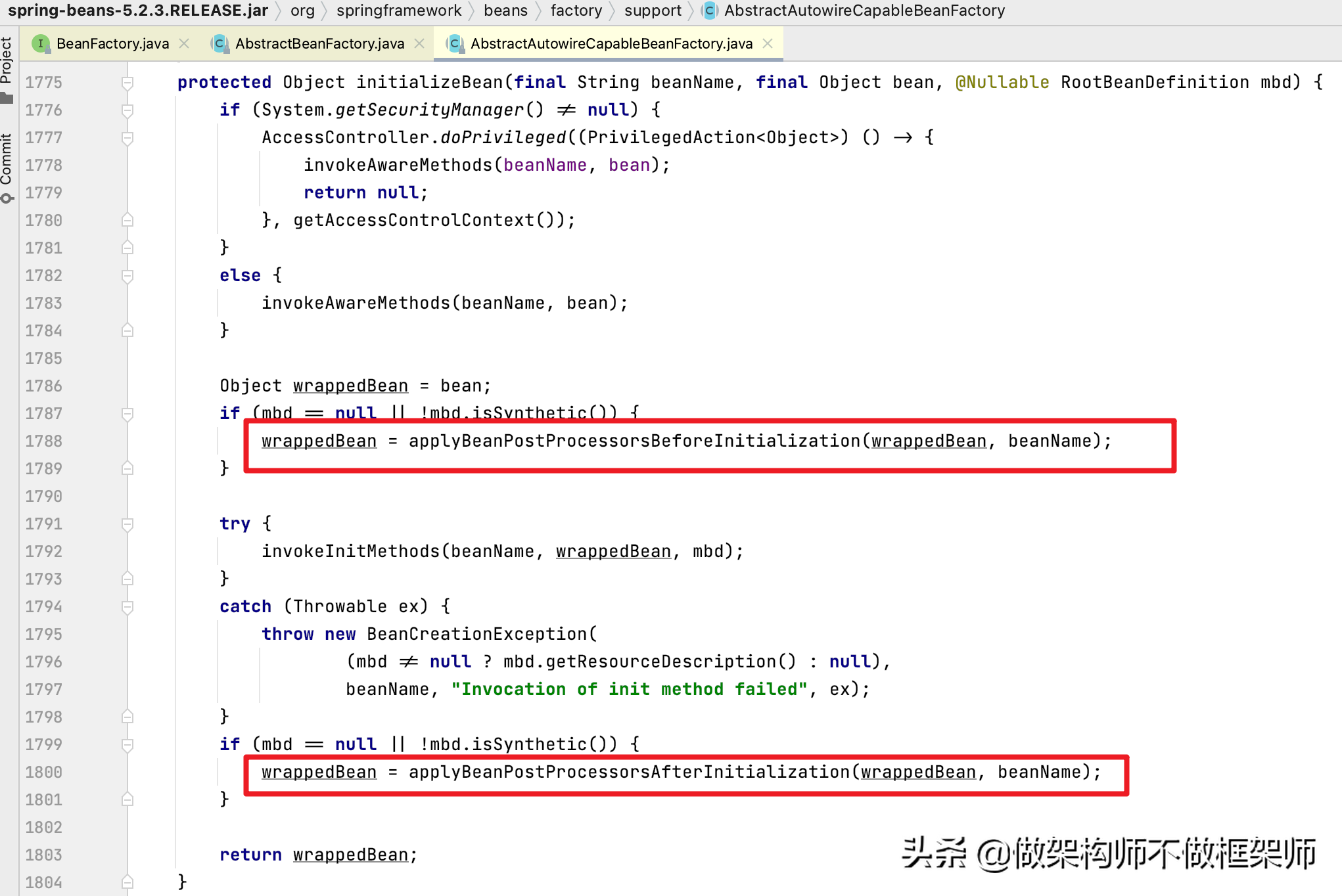The height and width of the screenshot is (896, 1342).
Task: Open spring-beans-5.2.3.RELEASE.jar in the breadcrumb
Action: (x=138, y=11)
